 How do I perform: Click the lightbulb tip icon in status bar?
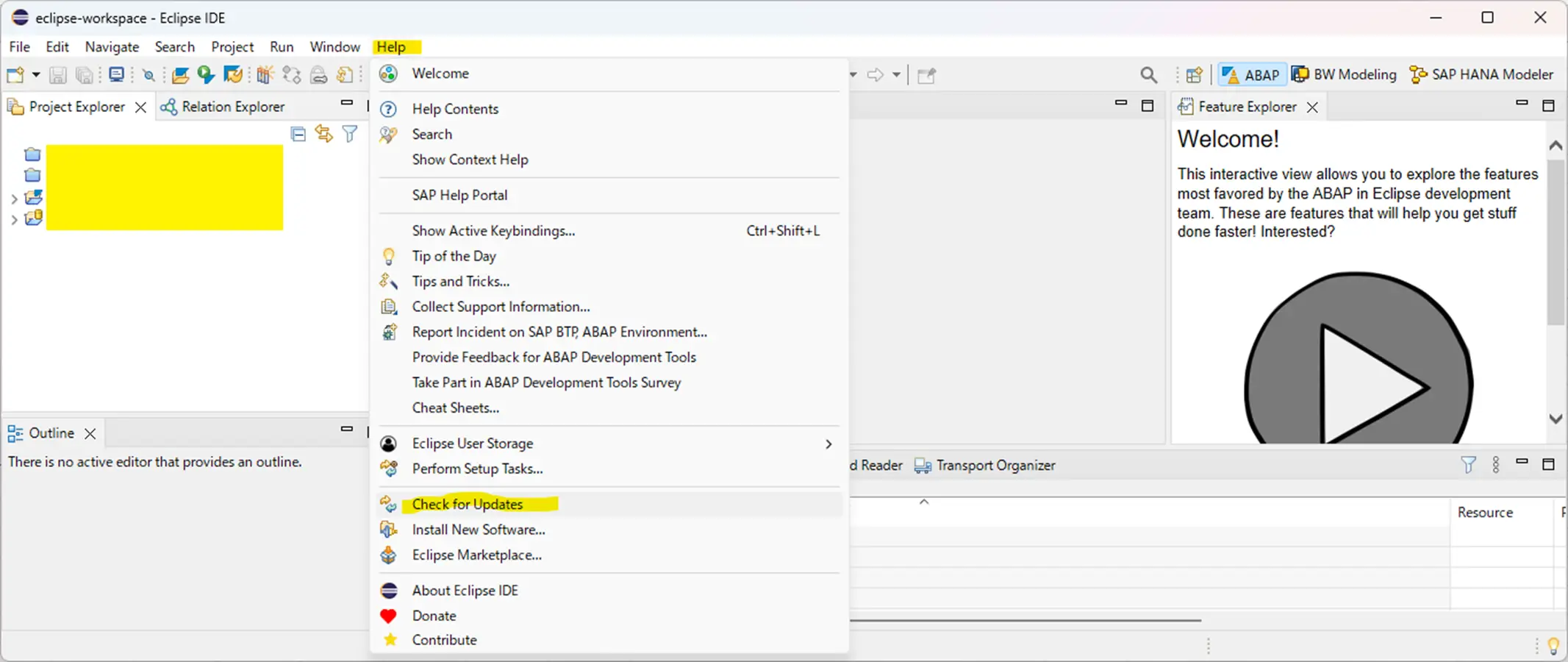1553,646
